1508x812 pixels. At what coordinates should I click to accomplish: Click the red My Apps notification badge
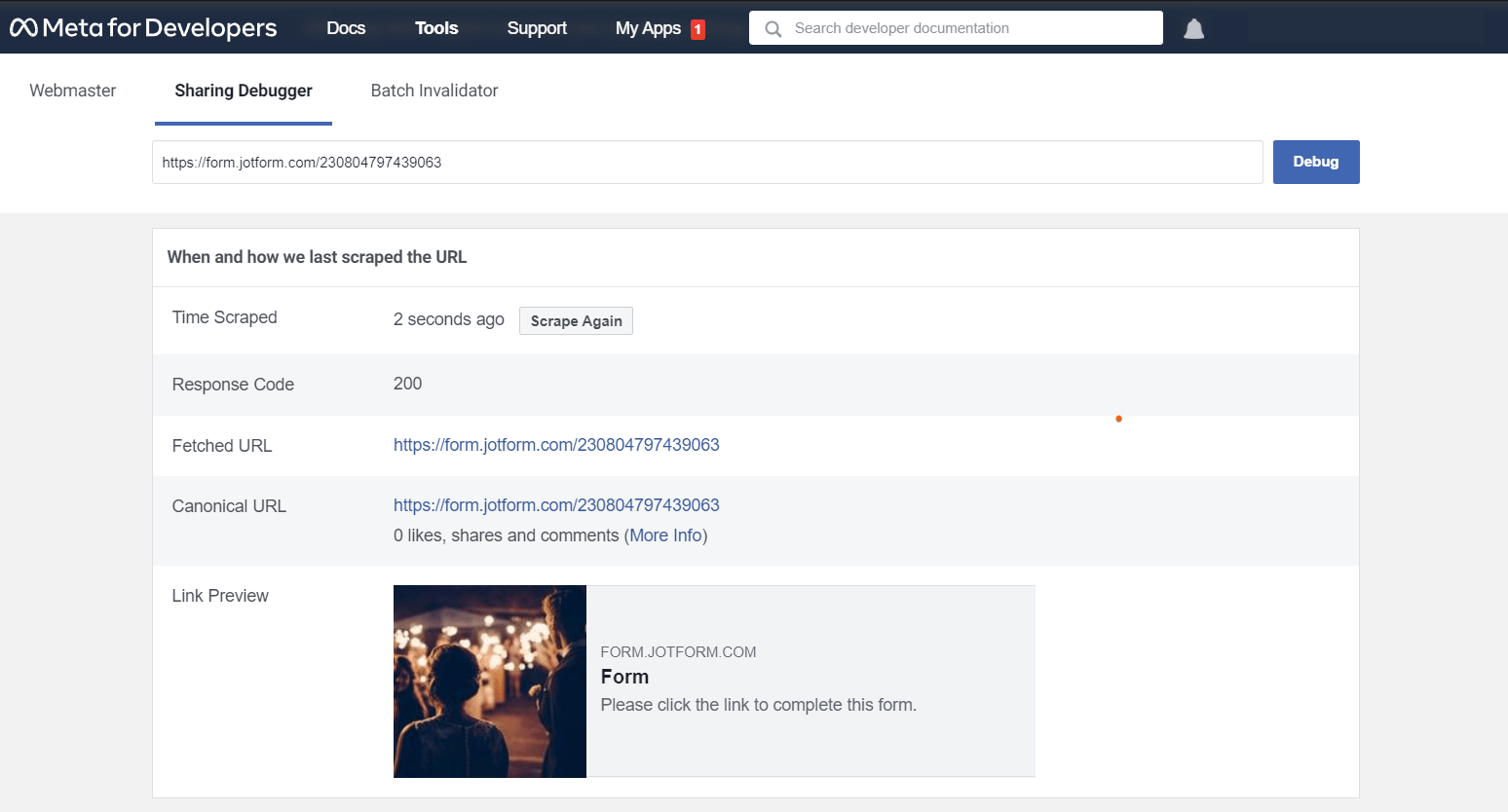[x=697, y=29]
